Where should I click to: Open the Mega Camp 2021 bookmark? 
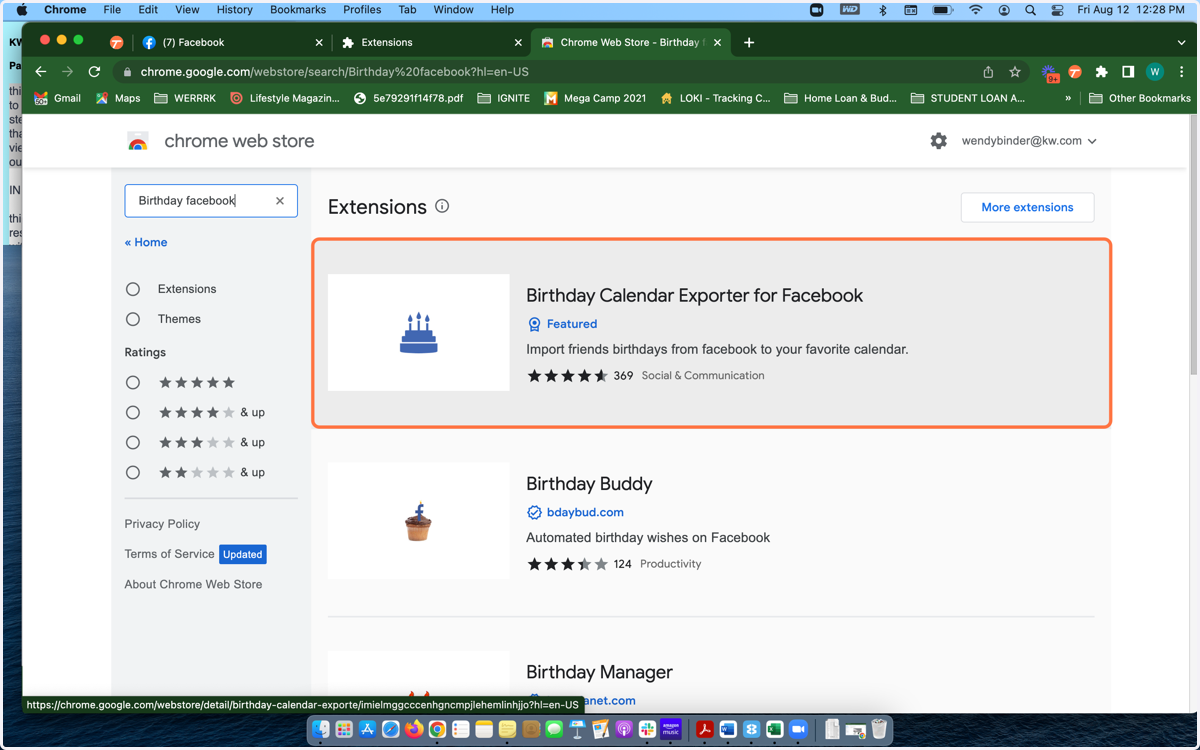(595, 98)
